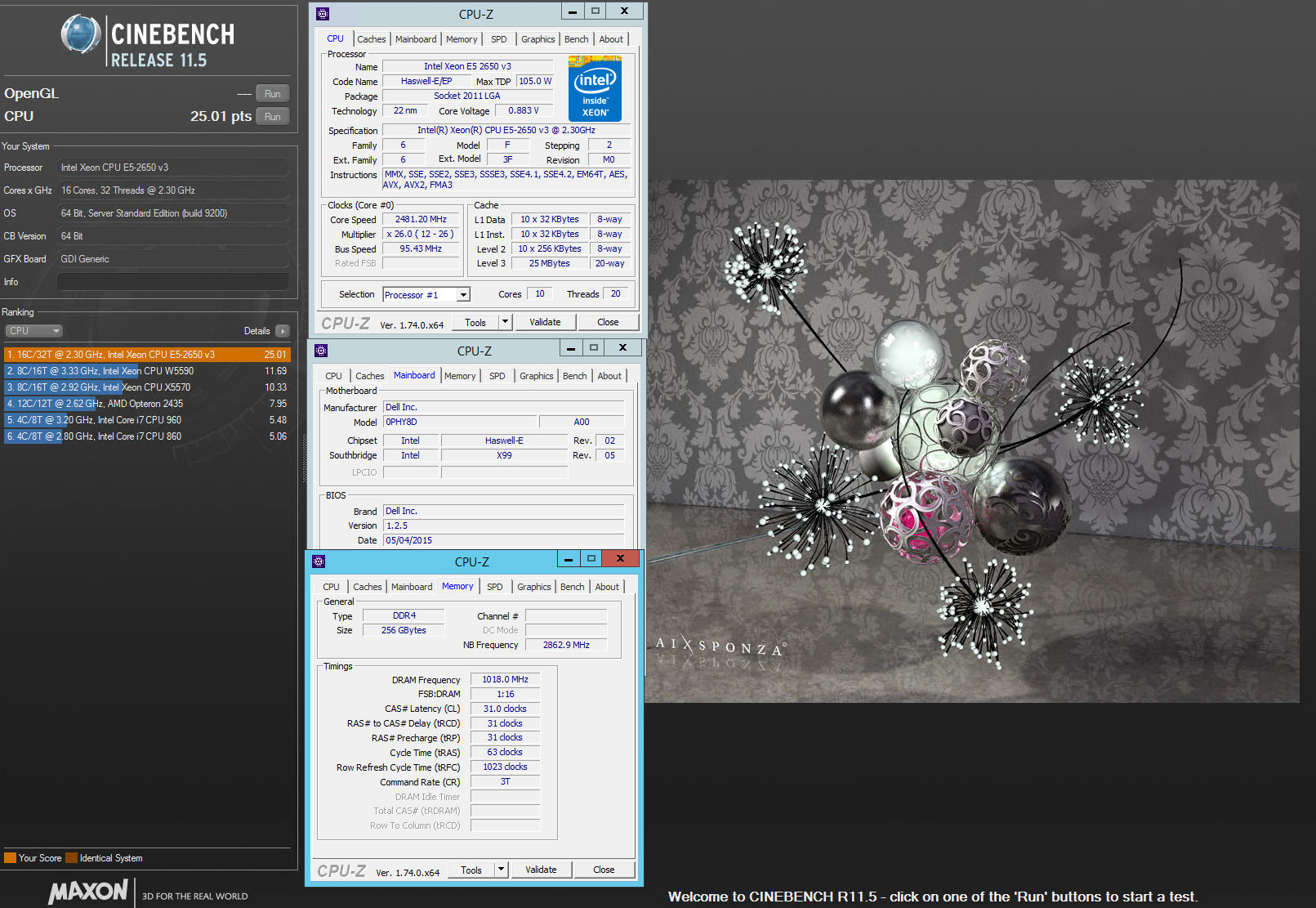Click NB Frequency value 2862.9 MHz
This screenshot has width=1316, height=908.
point(566,645)
